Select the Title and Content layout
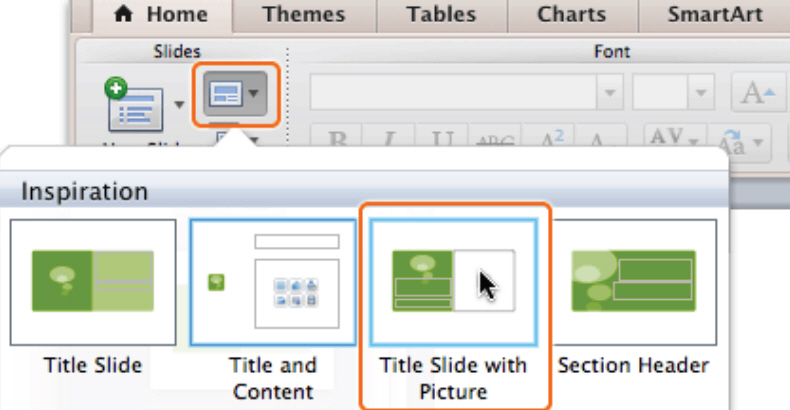 pyautogui.click(x=273, y=282)
